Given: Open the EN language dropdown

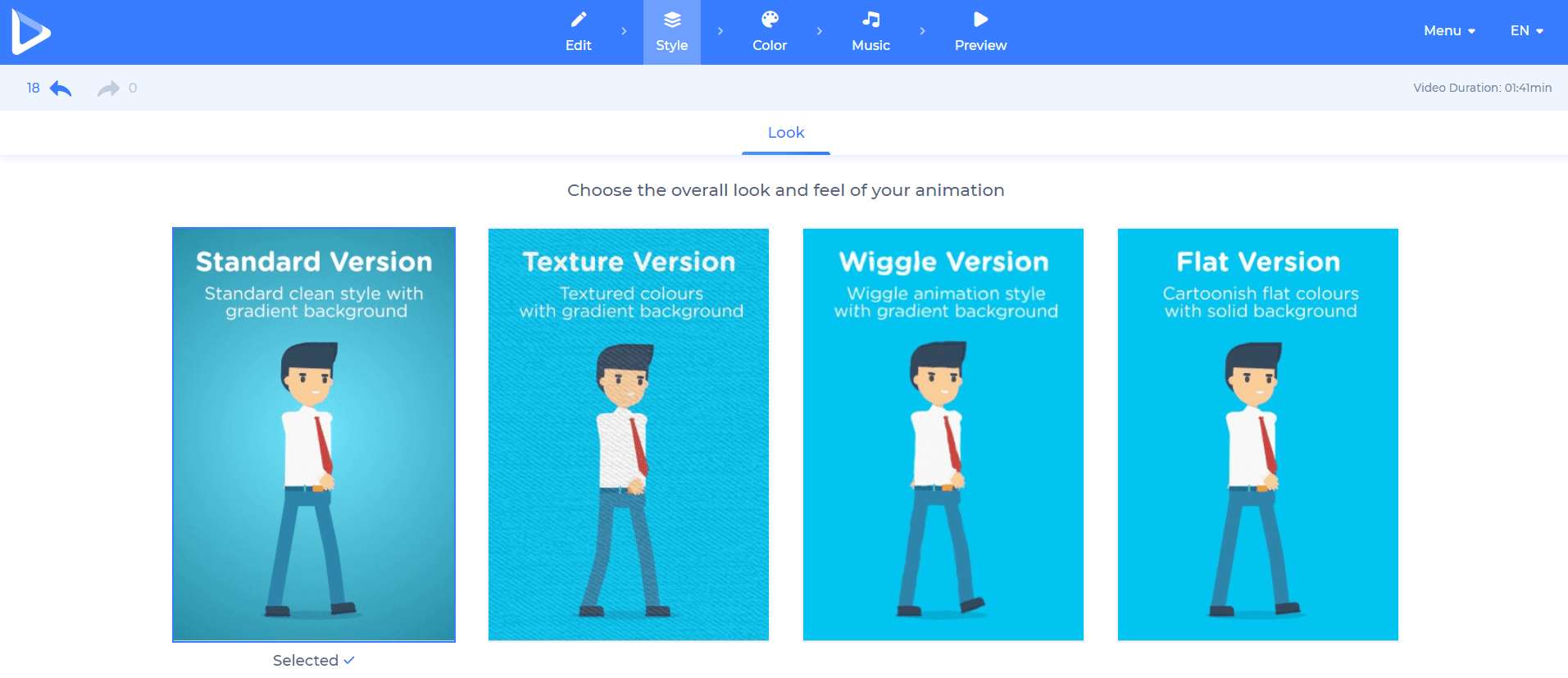Looking at the screenshot, I should 1526,31.
